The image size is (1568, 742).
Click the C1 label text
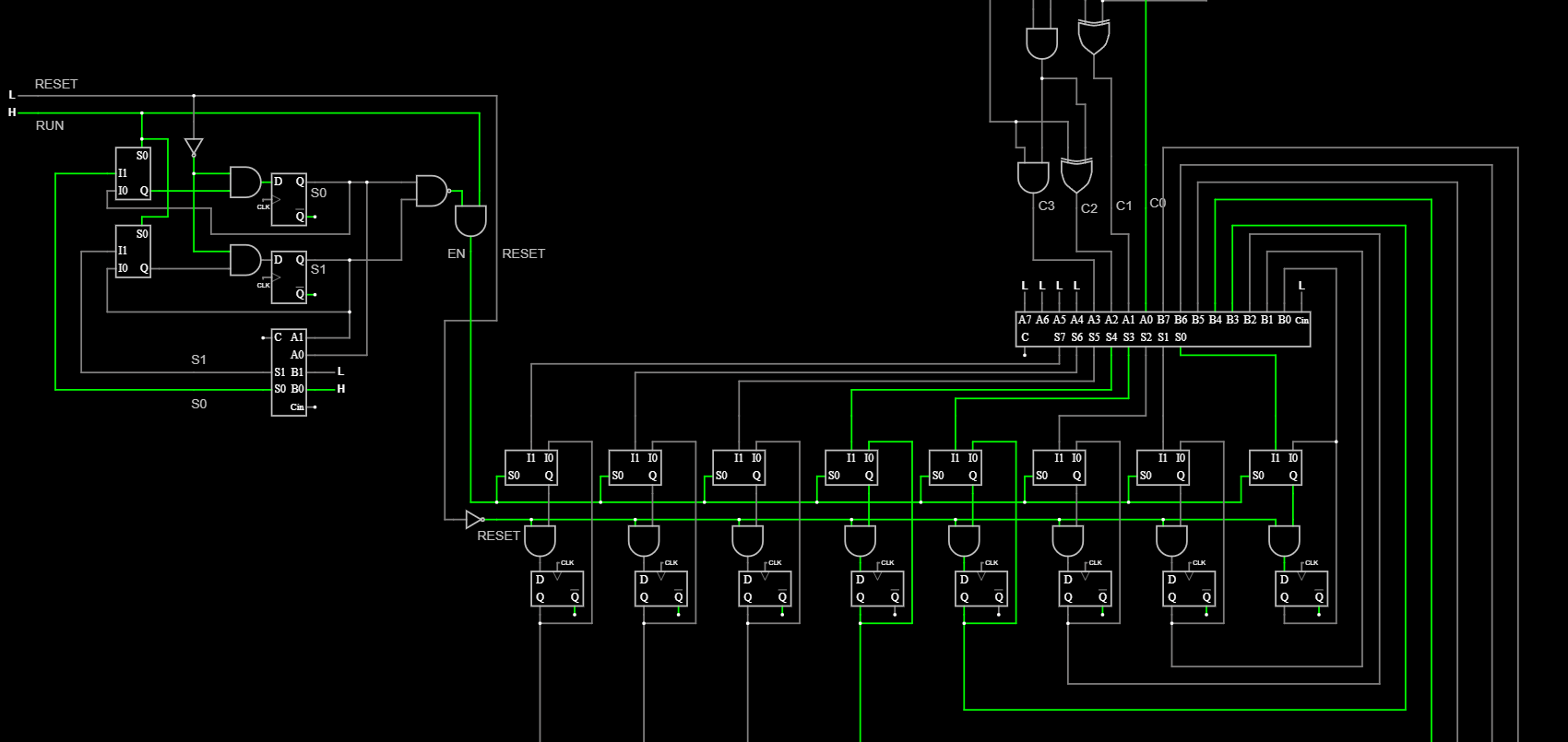pos(1124,206)
